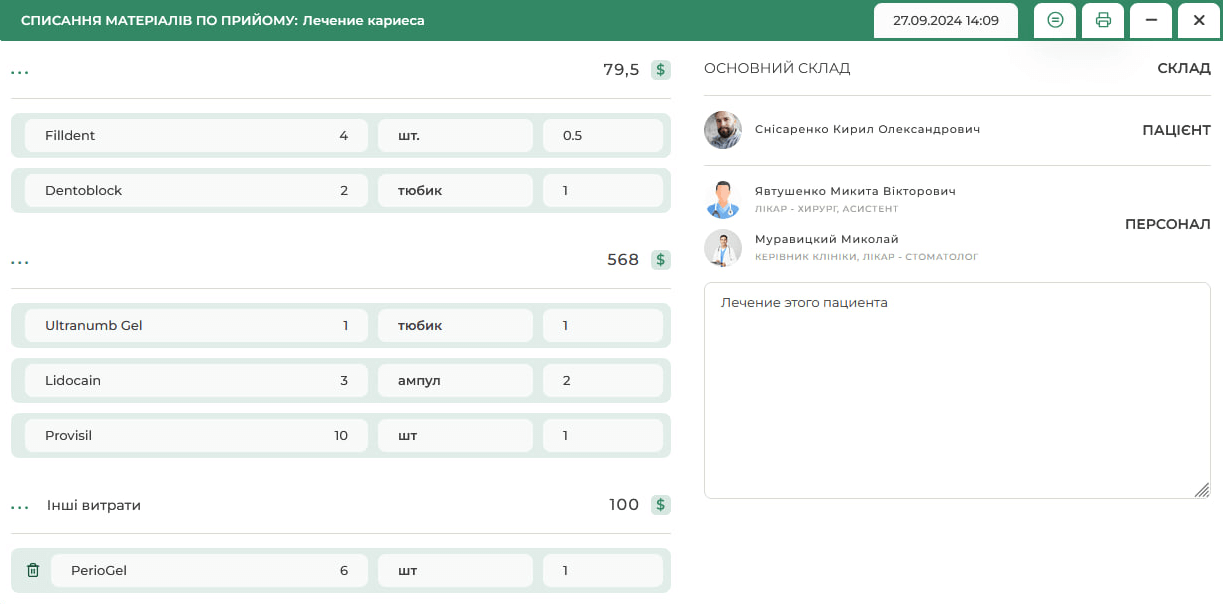Click the comment box with Лечение этого пациента
The width and height of the screenshot is (1223, 604).
click(957, 390)
